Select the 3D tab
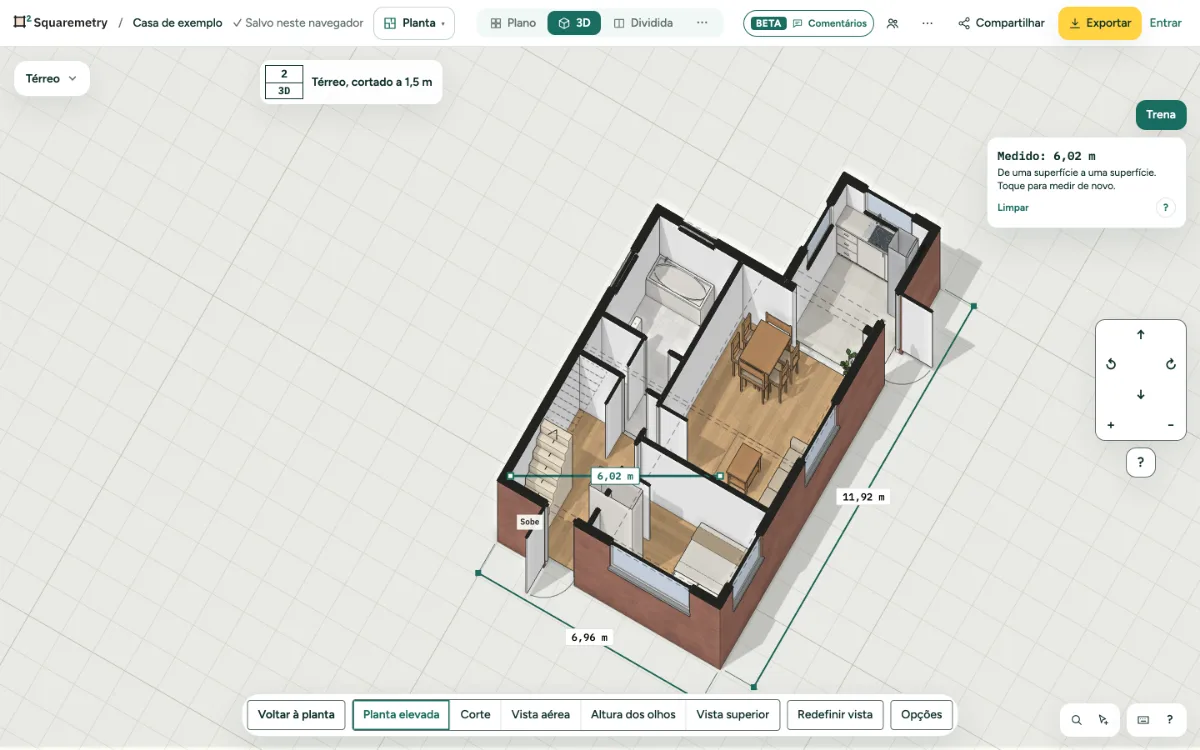 tap(574, 23)
